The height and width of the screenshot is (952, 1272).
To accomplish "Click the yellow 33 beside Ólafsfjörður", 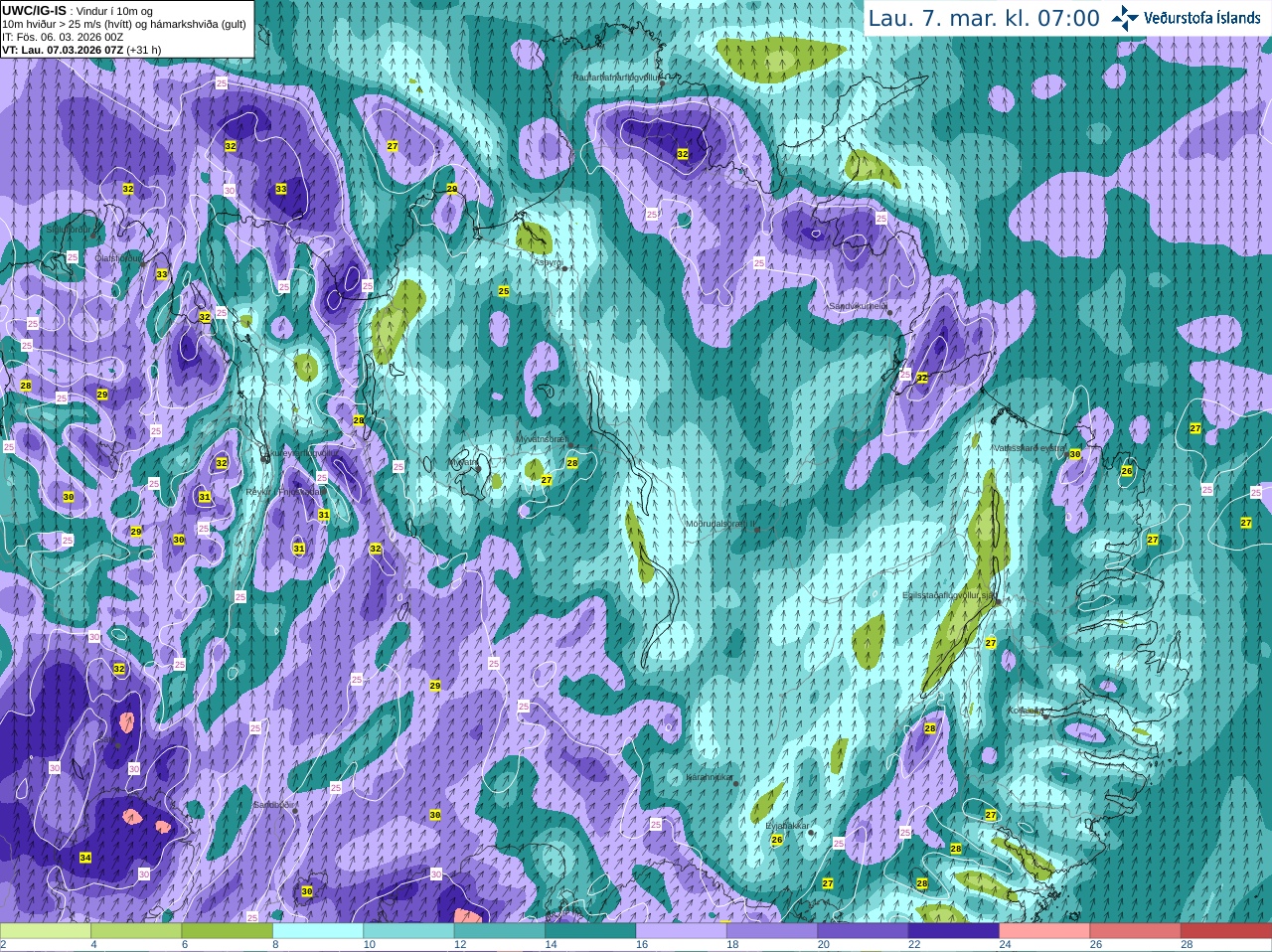I will point(162,274).
